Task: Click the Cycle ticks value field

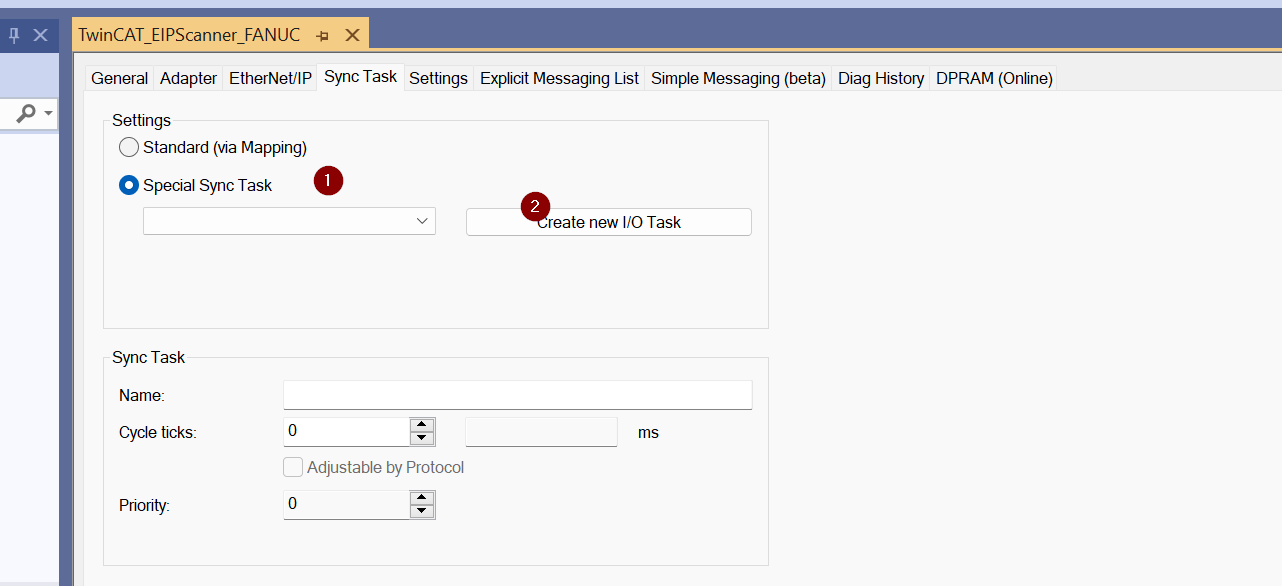Action: [x=347, y=432]
